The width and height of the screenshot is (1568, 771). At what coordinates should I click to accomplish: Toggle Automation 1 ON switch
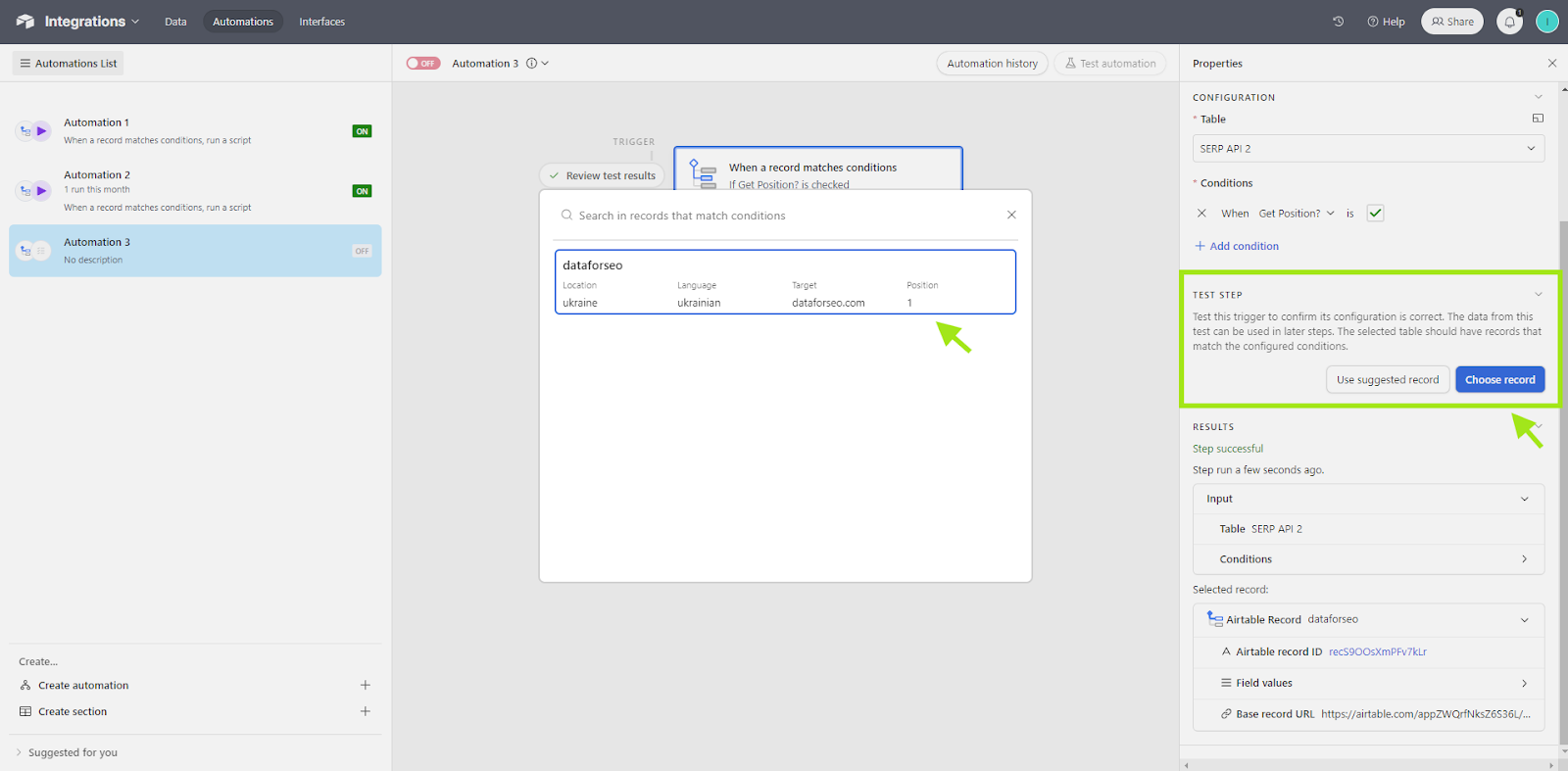click(x=362, y=131)
